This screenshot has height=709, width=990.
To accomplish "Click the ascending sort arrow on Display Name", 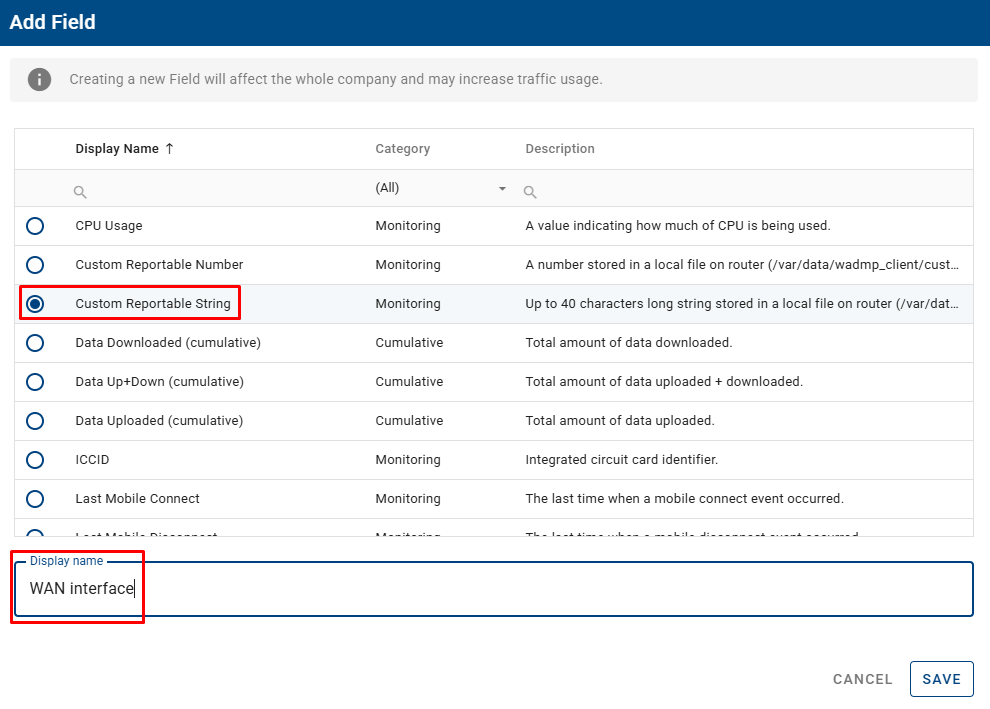I will click(169, 148).
